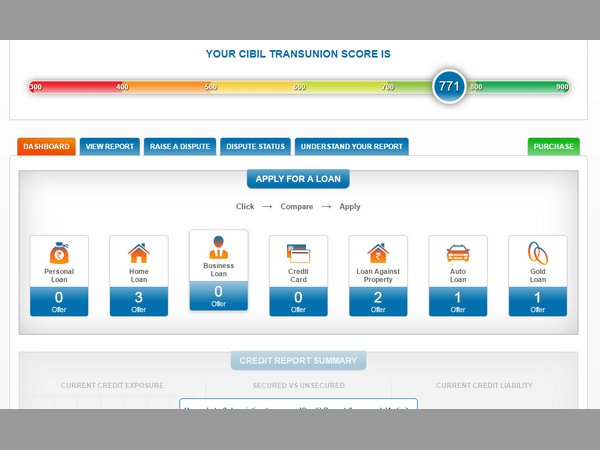
Task: Select the Business Loan person icon
Action: [x=218, y=247]
